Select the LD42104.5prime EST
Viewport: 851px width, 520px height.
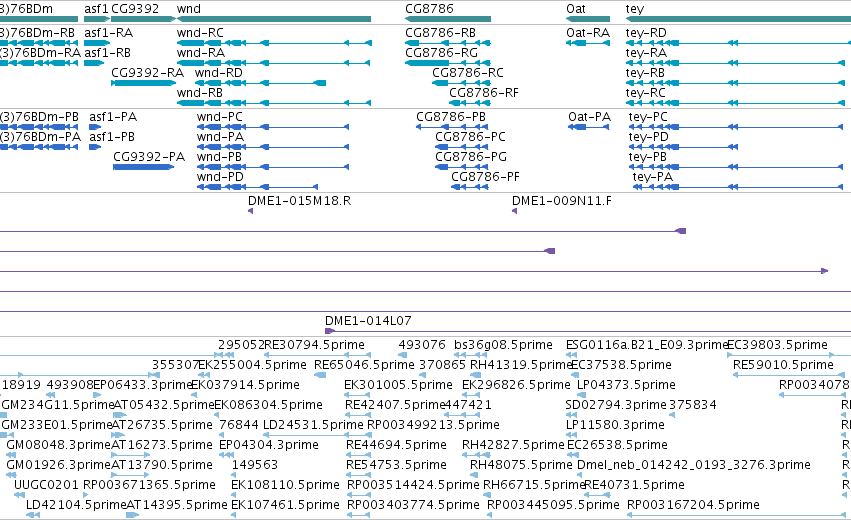coord(33,515)
